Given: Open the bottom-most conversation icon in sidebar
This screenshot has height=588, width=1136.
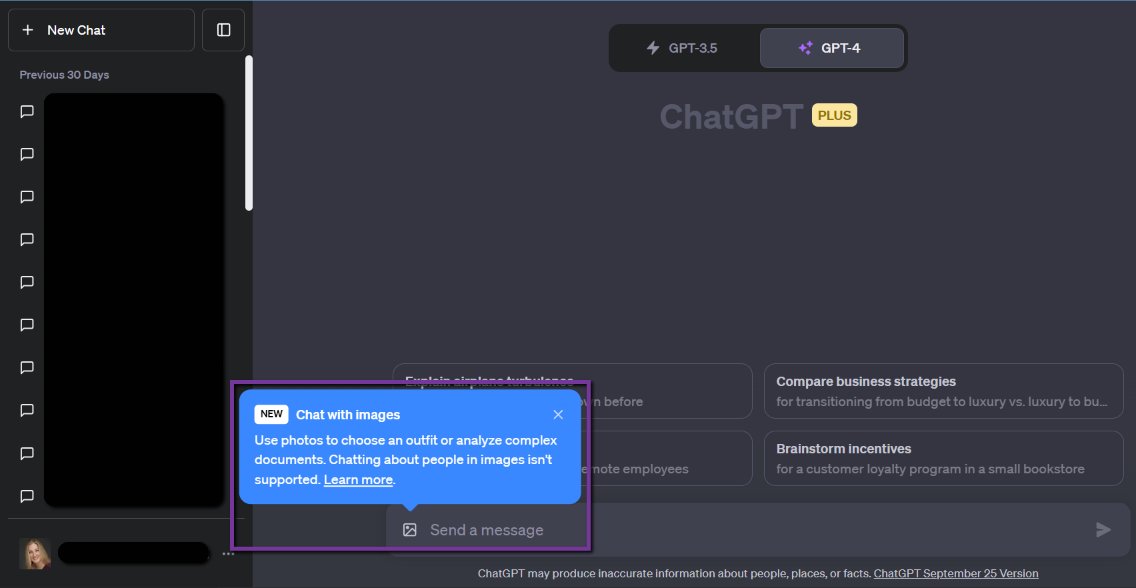Looking at the screenshot, I should click(x=25, y=495).
